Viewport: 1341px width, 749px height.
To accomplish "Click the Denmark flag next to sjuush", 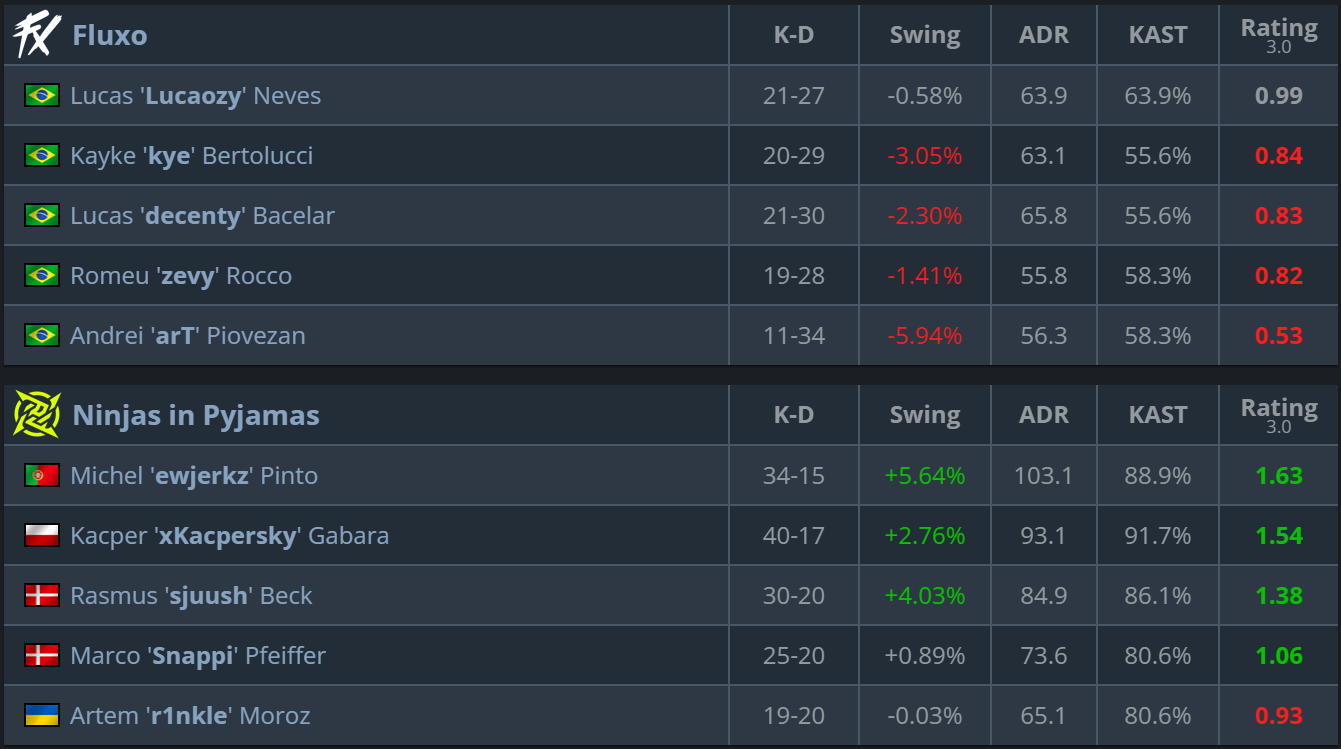I will coord(42,596).
